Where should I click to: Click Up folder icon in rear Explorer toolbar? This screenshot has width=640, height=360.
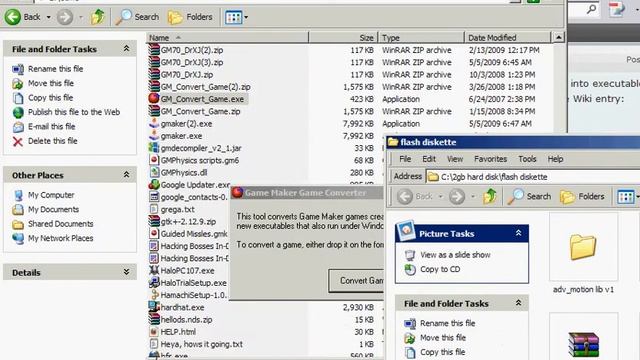pyautogui.click(x=98, y=17)
